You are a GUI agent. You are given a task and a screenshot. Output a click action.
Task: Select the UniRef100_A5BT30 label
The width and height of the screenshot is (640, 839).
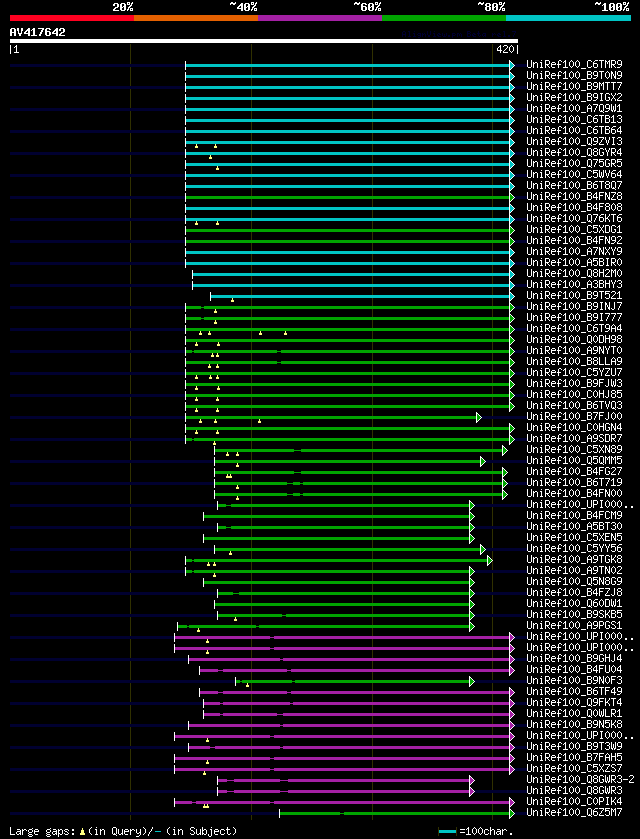coord(574,527)
